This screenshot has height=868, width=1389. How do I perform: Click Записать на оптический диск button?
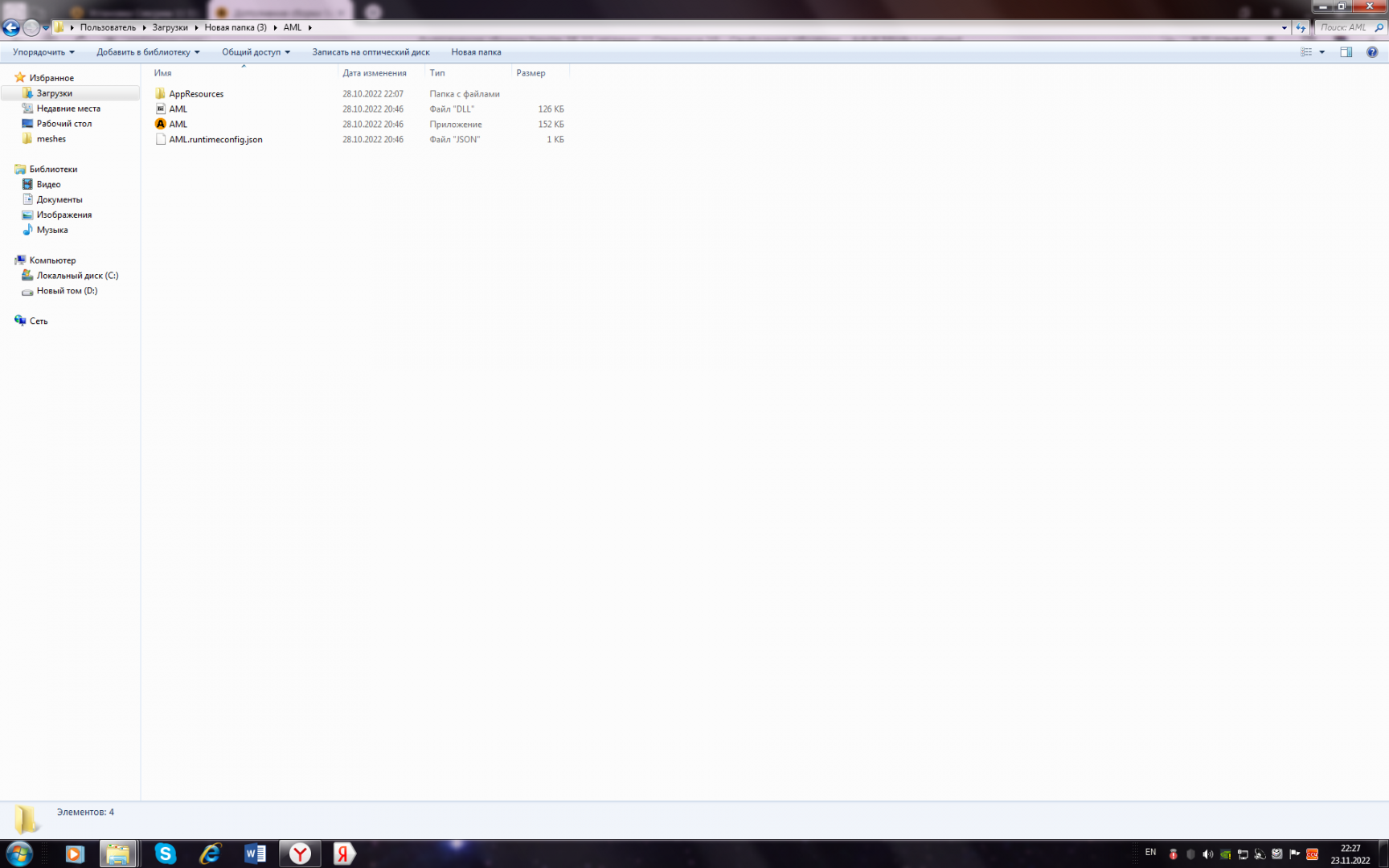(371, 52)
